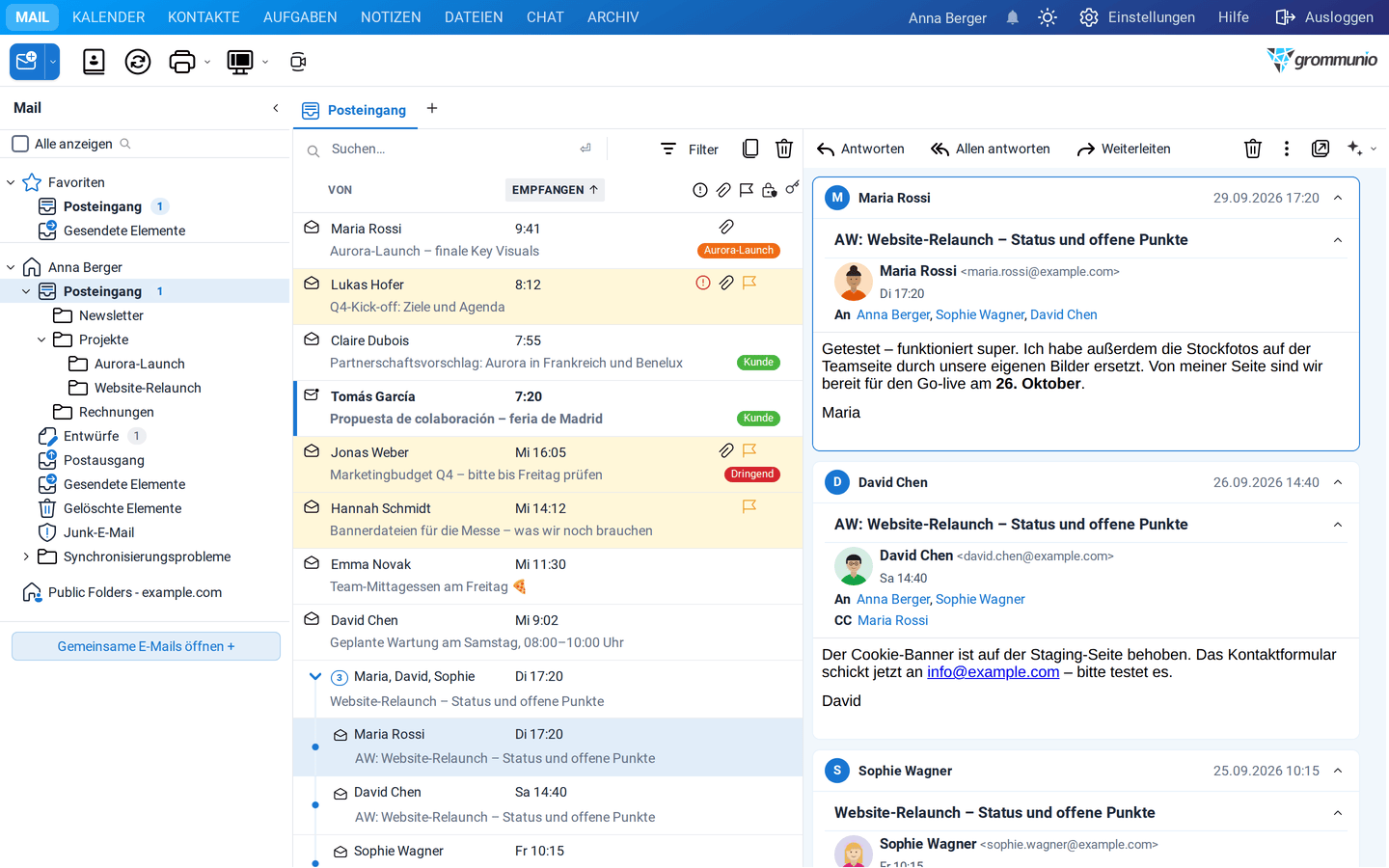Toggle the flag on Jonas Weber's email
Screen dimensions: 1389x868
pos(749,450)
